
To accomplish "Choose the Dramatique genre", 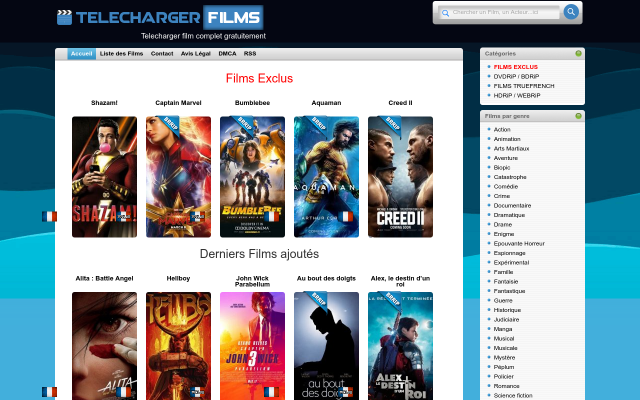I will (x=509, y=215).
